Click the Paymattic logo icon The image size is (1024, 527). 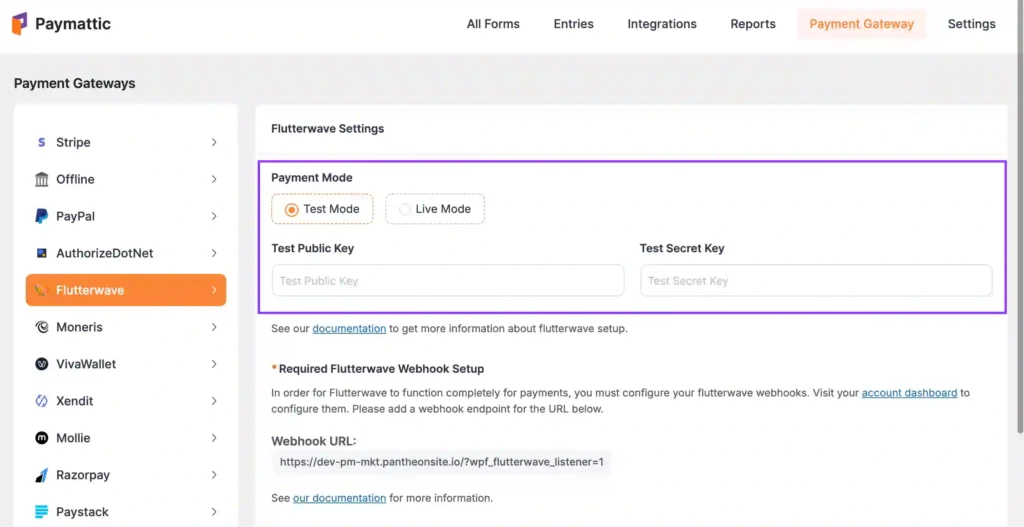(x=20, y=24)
